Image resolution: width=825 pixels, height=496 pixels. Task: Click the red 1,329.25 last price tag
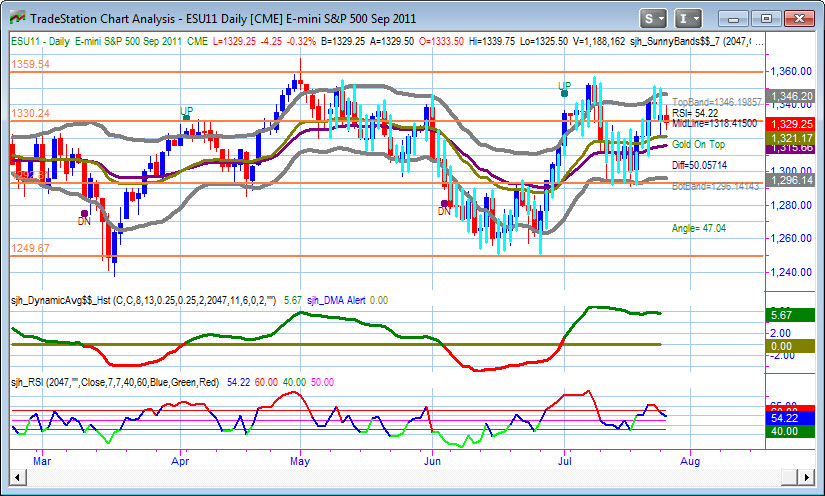pyautogui.click(x=791, y=124)
